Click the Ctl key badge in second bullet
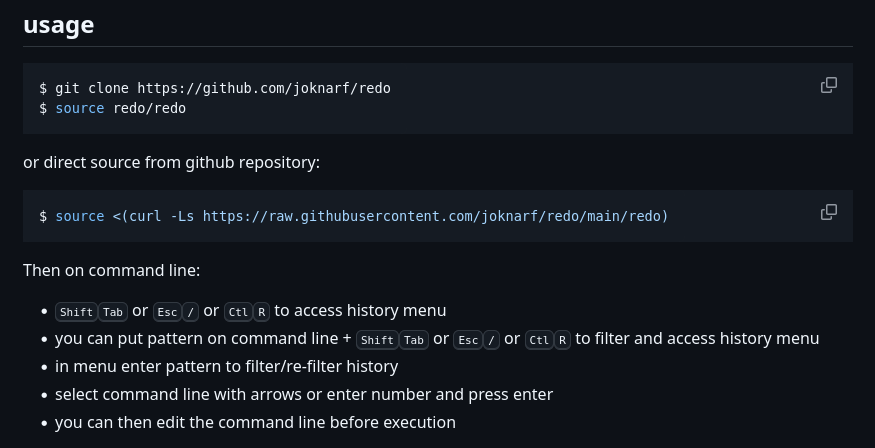The height and width of the screenshot is (448, 875). pyautogui.click(x=539, y=339)
